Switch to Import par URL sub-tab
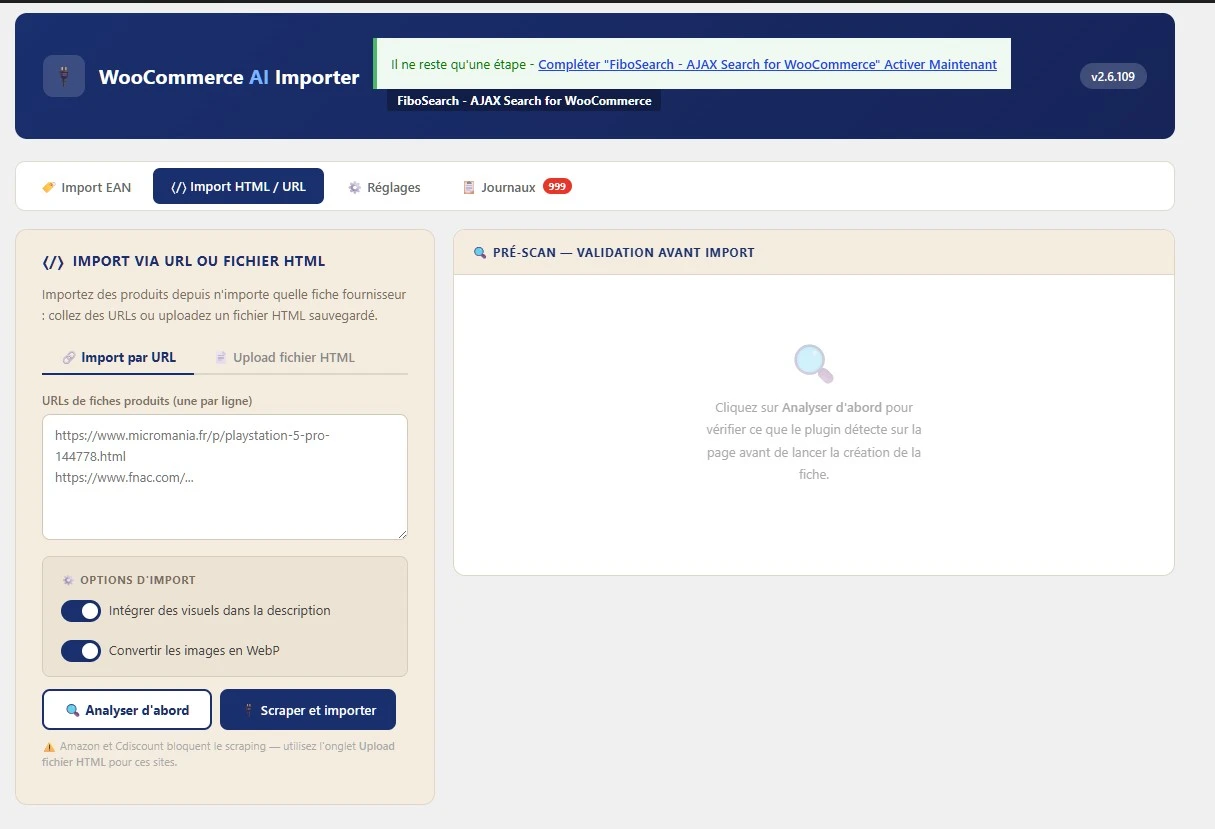The image size is (1215, 829). 118,358
